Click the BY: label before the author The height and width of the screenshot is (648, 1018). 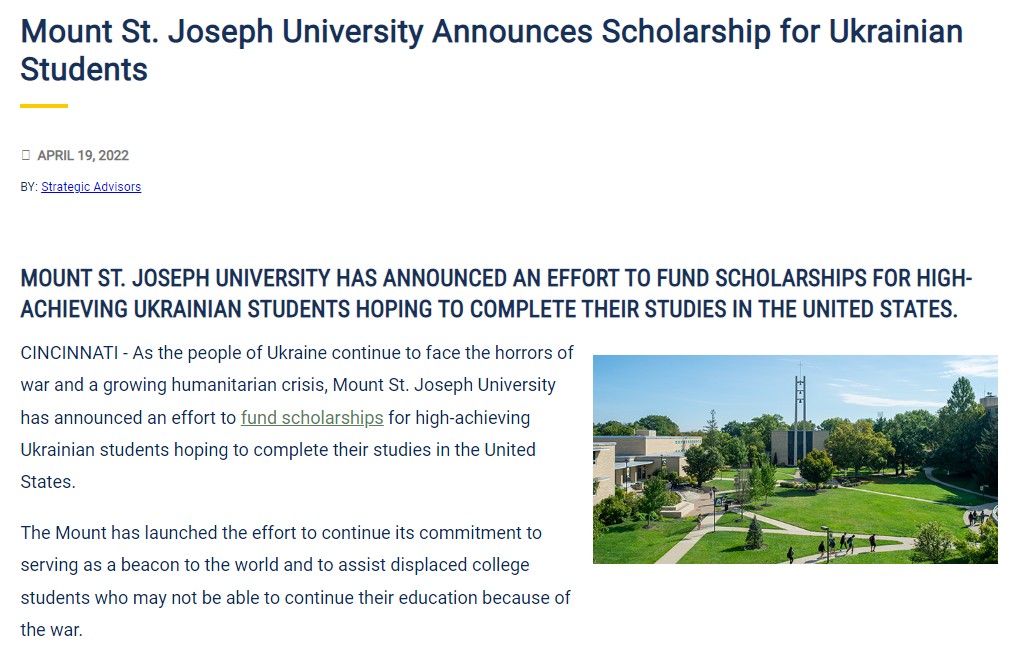[x=29, y=187]
